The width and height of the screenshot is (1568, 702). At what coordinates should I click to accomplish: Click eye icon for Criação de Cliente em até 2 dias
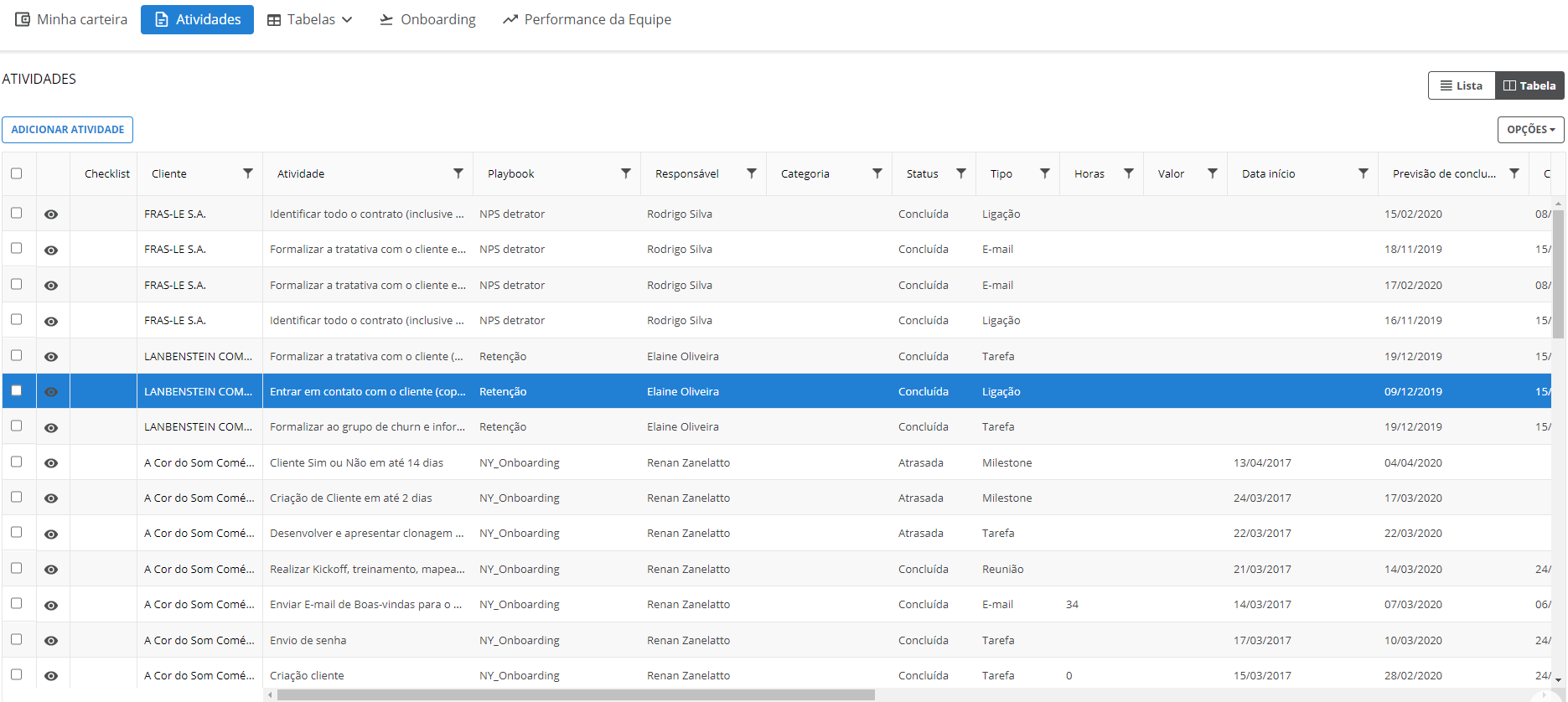pyautogui.click(x=51, y=498)
